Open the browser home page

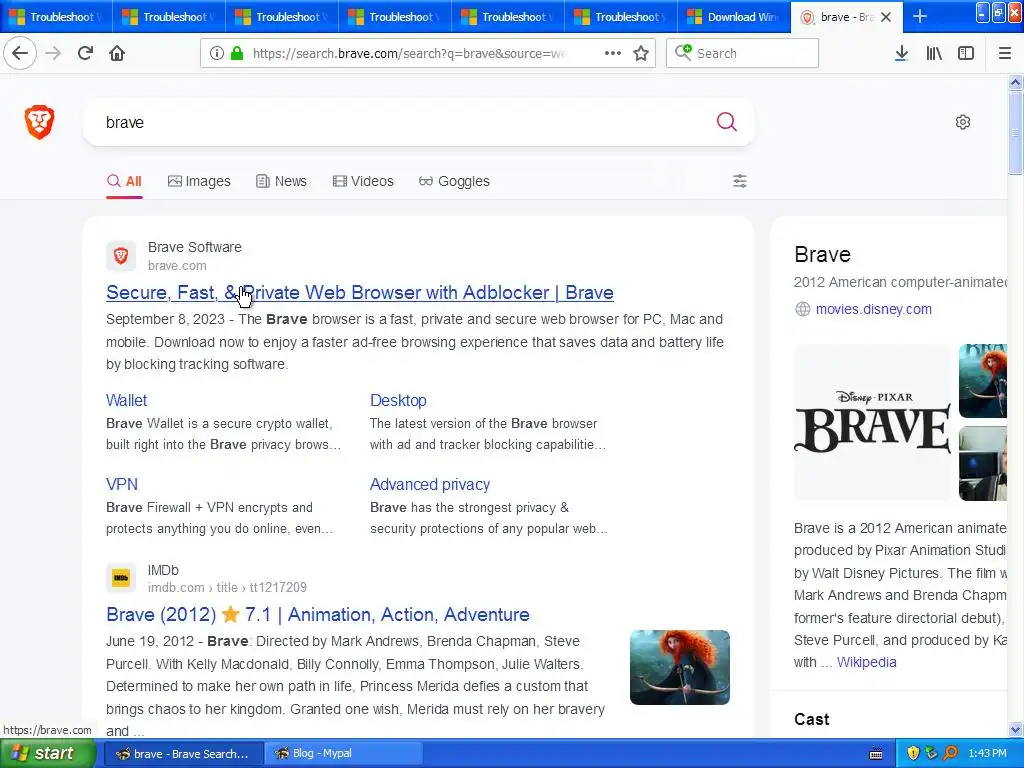117,53
